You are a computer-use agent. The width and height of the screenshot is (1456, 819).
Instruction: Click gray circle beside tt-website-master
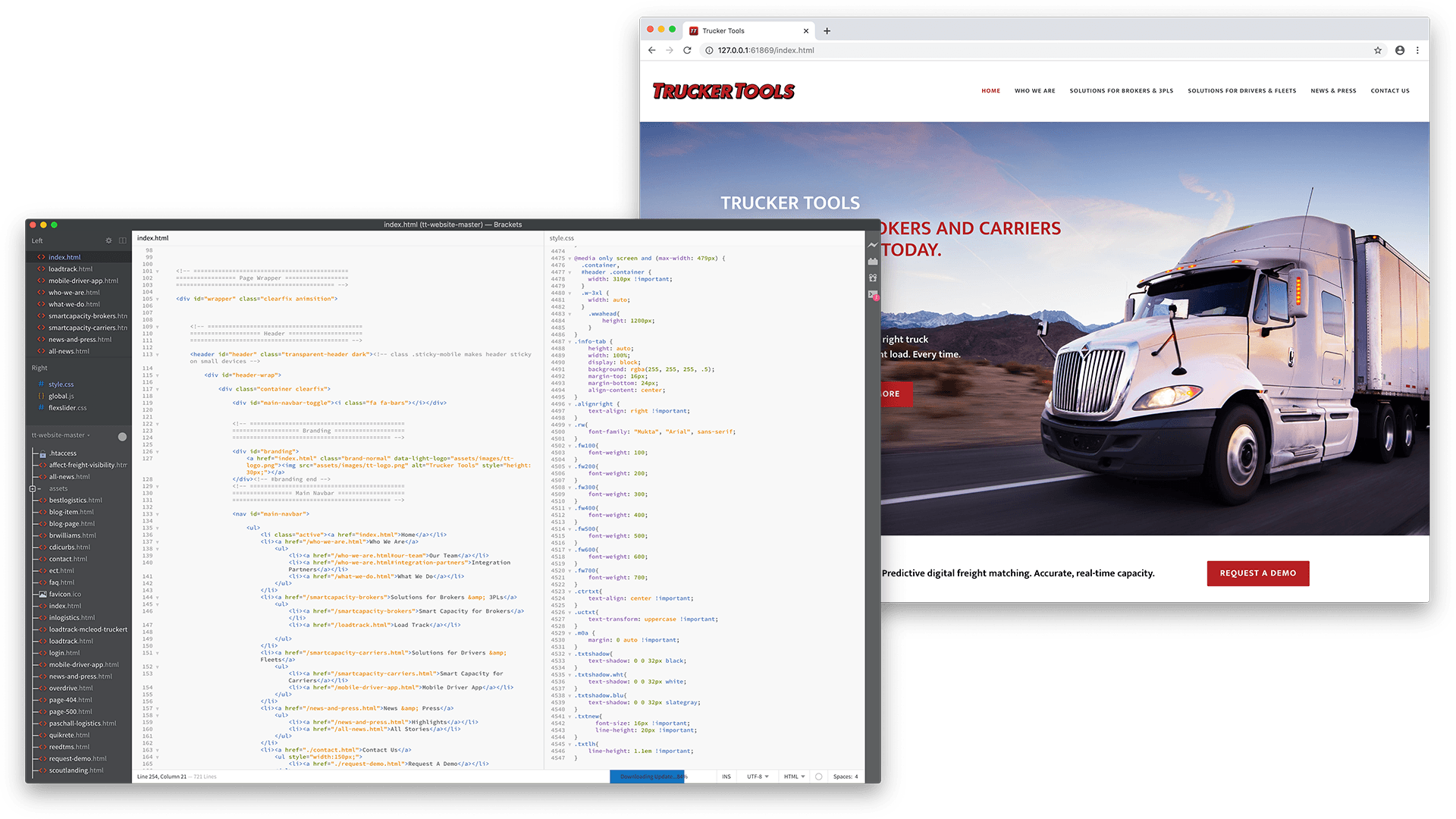122,436
